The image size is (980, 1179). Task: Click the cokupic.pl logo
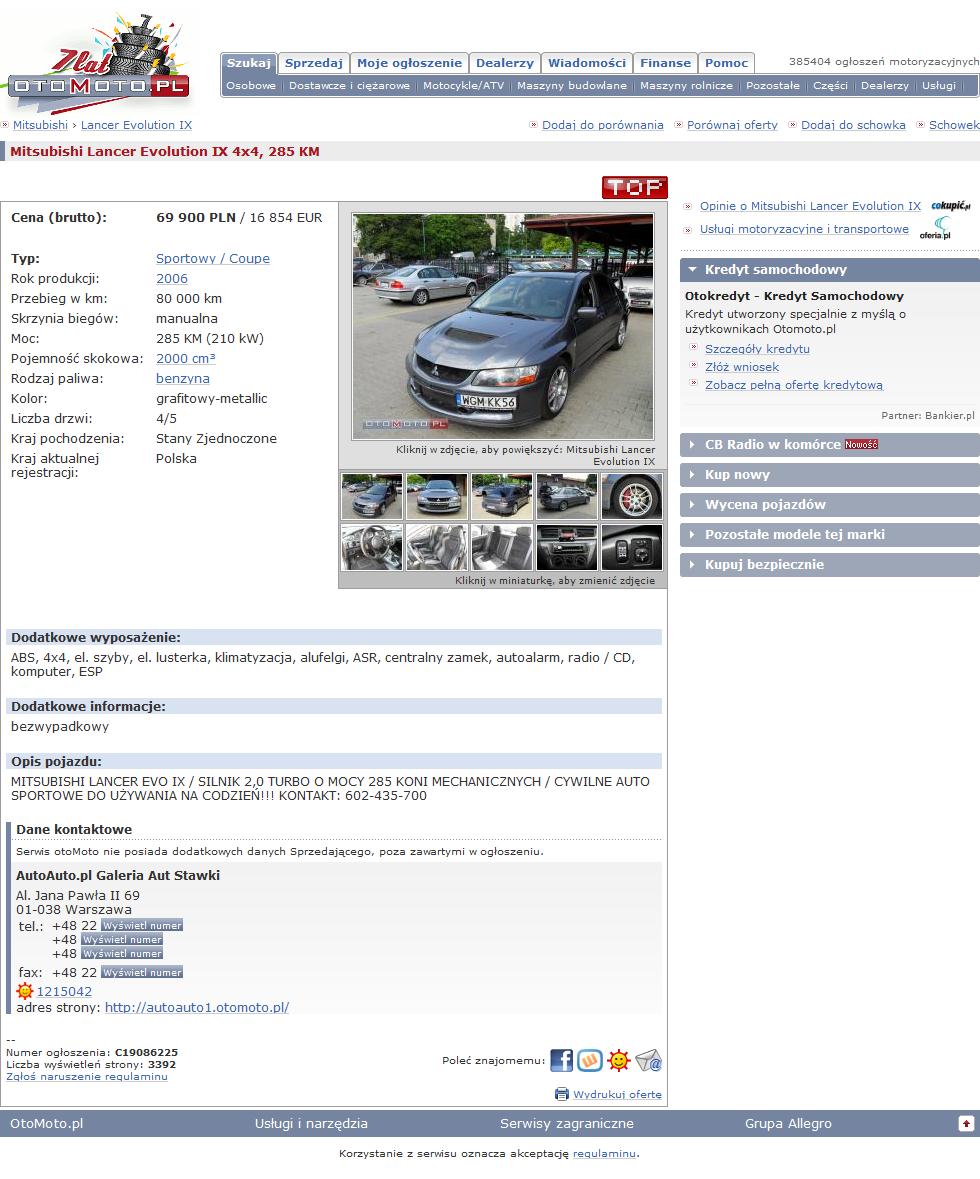[x=951, y=206]
